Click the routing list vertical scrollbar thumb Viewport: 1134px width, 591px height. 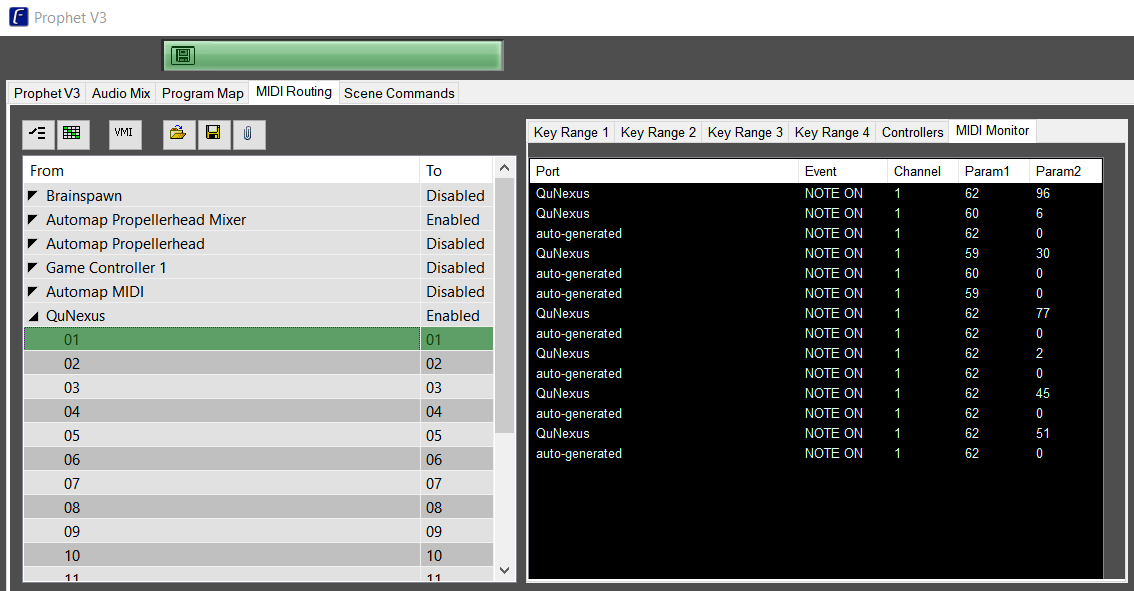coord(505,305)
